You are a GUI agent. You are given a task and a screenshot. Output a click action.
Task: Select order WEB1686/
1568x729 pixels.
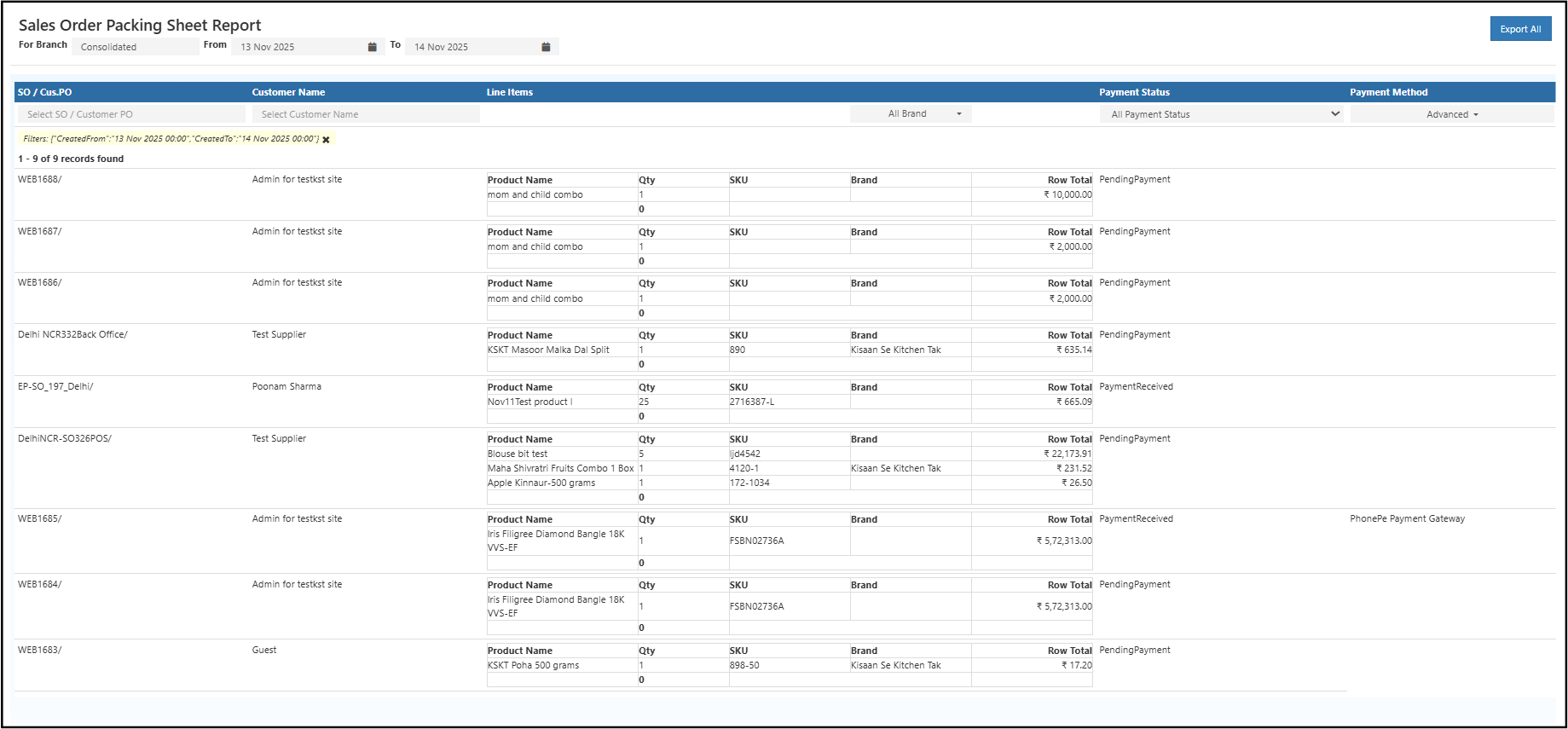[x=40, y=282]
